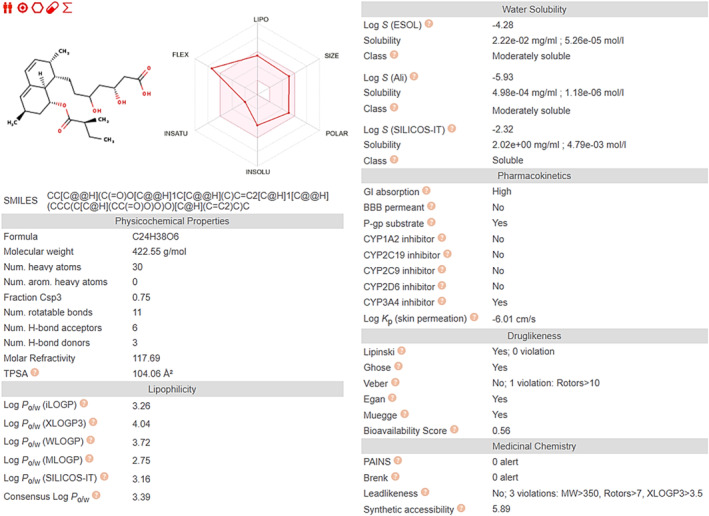
Task: Click the Log Kp skin permeation help icon
Action: [475, 318]
